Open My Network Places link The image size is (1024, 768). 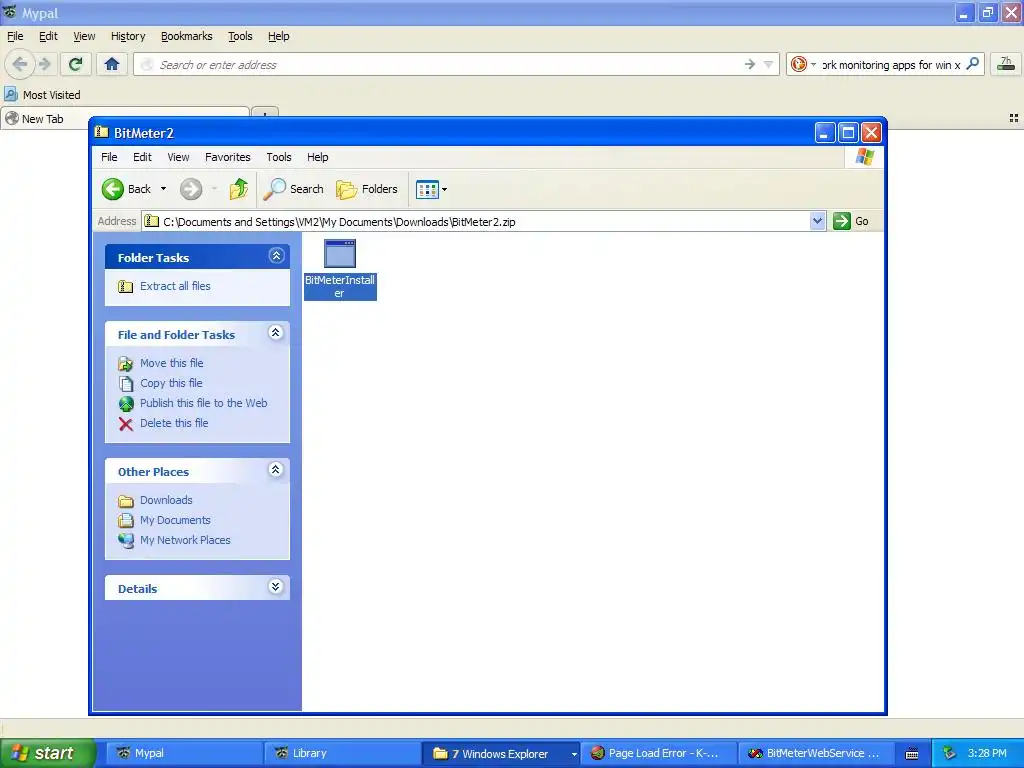(185, 540)
